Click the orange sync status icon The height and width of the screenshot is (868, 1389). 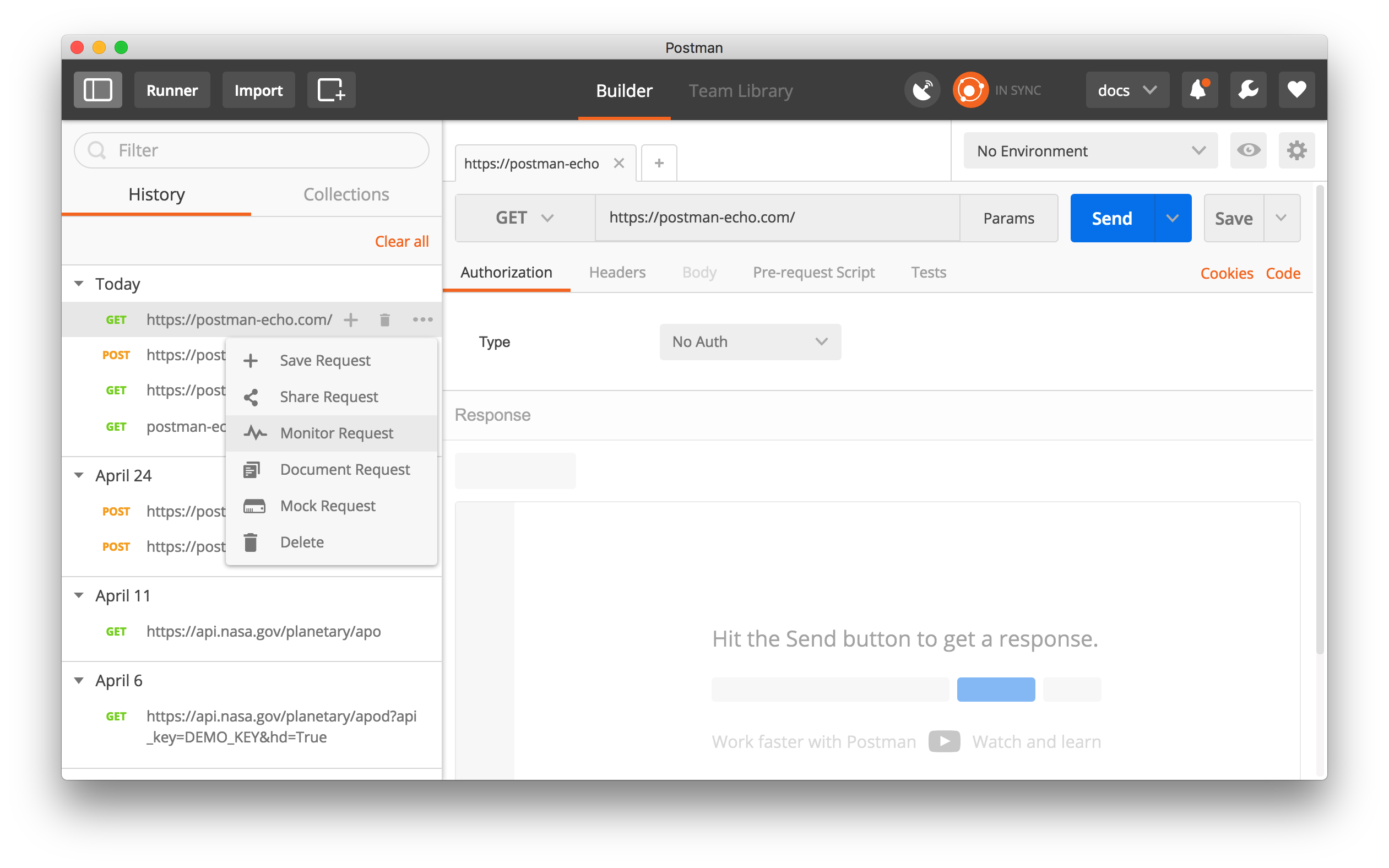[x=970, y=90]
